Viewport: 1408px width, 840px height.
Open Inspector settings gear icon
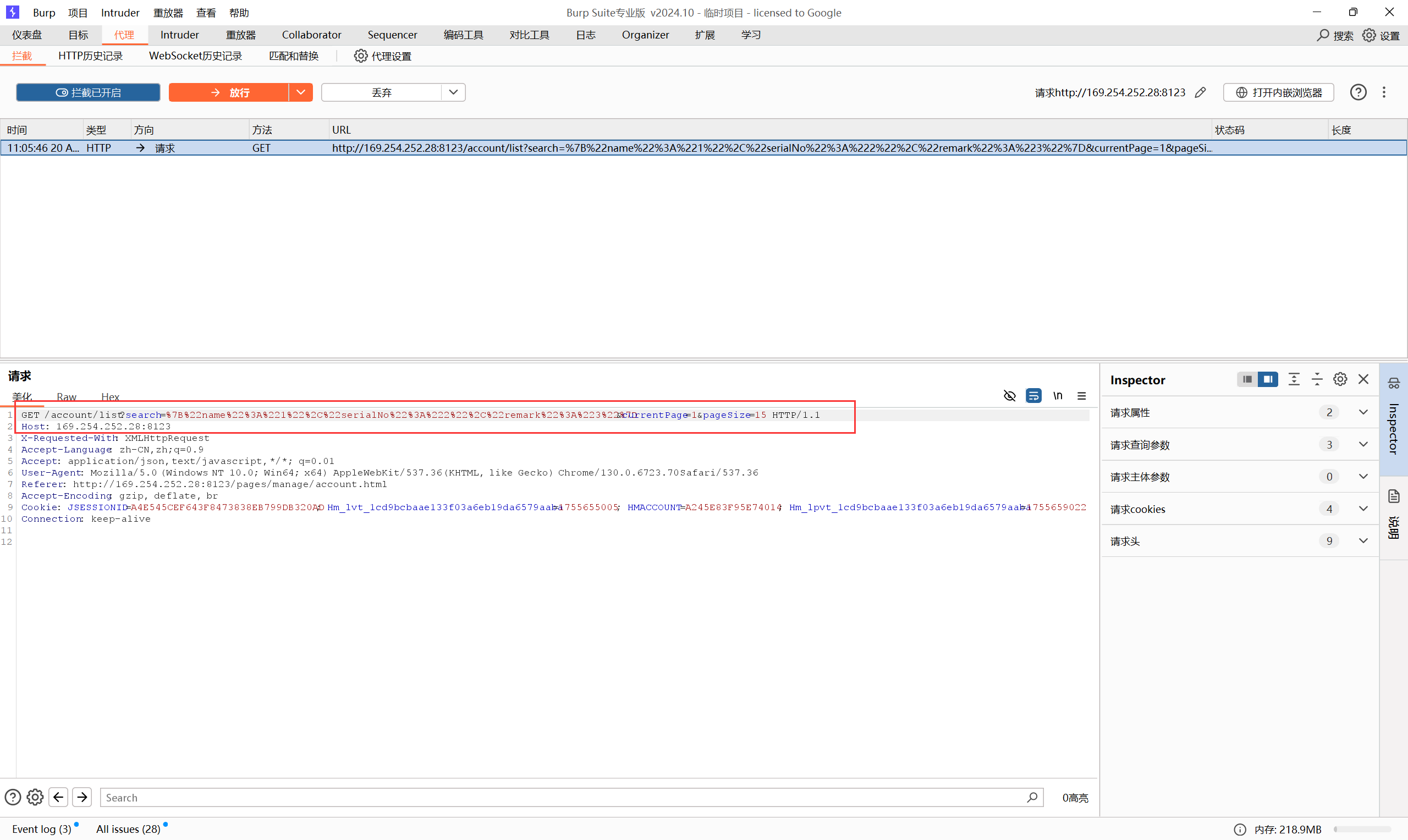click(x=1339, y=379)
